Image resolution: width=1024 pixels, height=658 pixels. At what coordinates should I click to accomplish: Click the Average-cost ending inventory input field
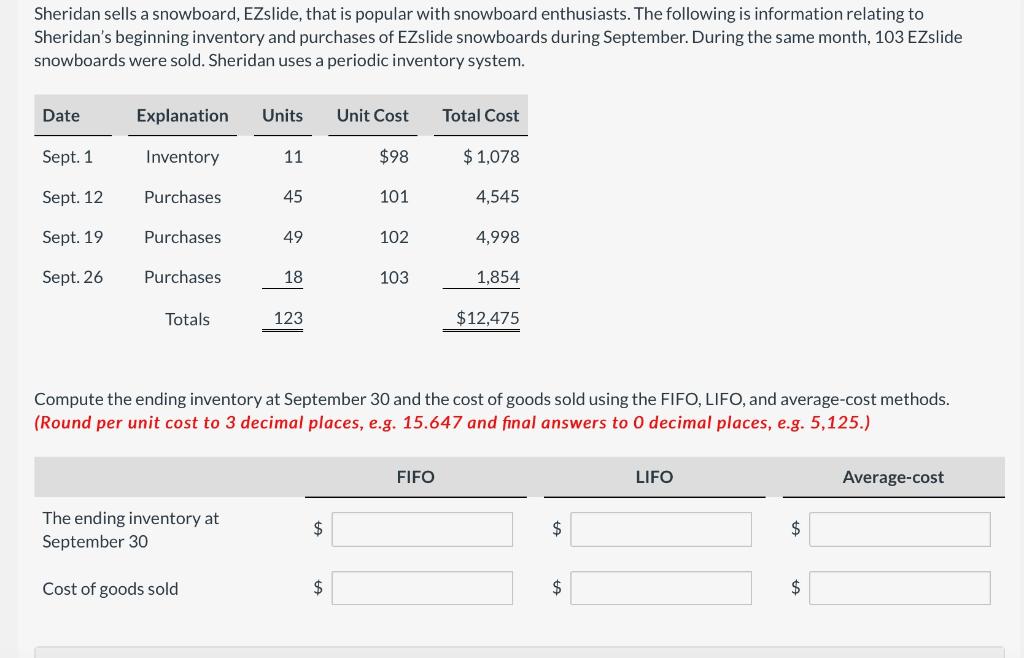pyautogui.click(x=900, y=529)
